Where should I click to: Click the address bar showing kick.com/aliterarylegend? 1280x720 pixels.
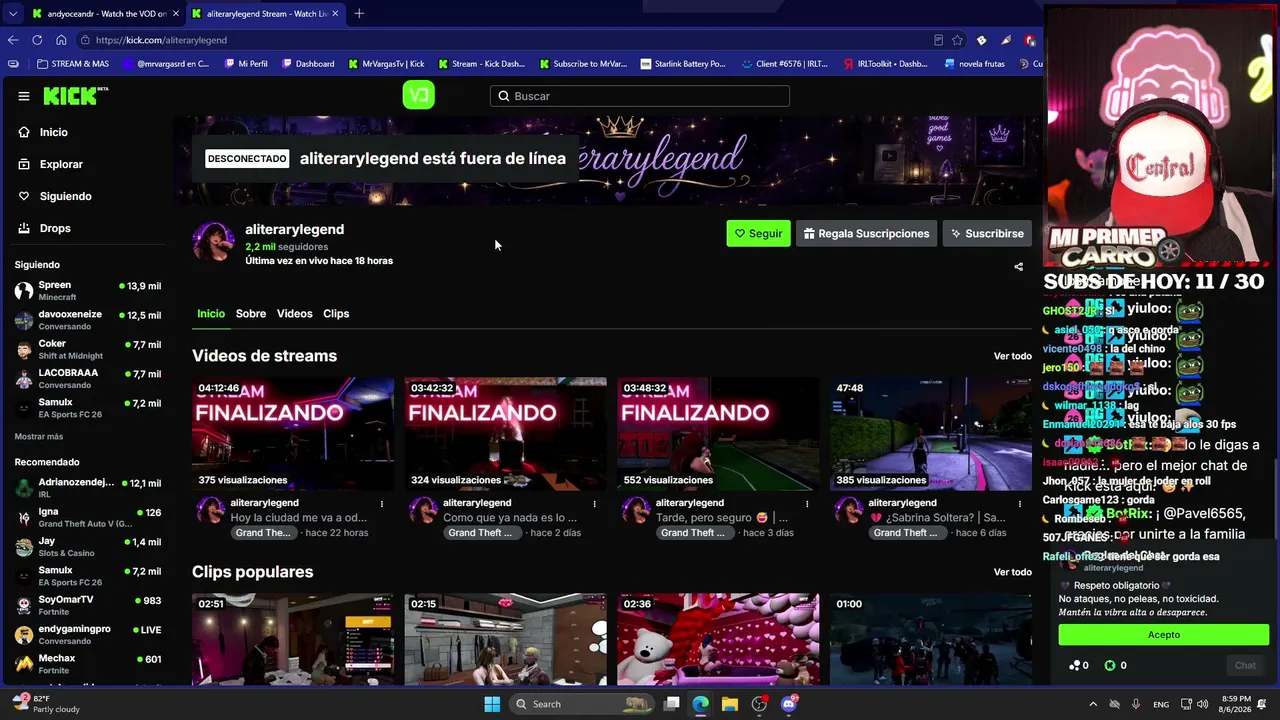pos(500,40)
